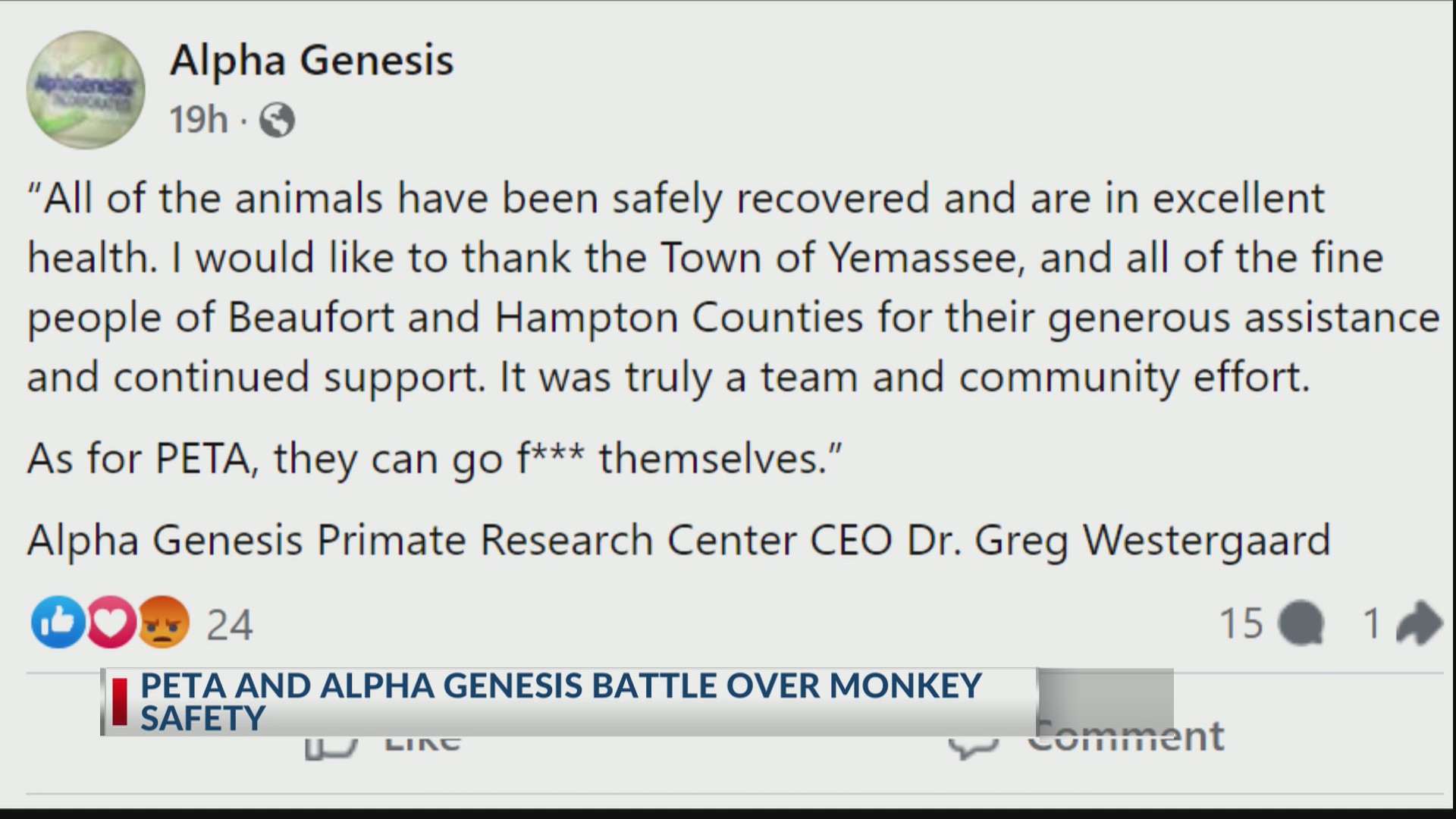Click the thumbs-up Like reaction icon

tap(57, 623)
